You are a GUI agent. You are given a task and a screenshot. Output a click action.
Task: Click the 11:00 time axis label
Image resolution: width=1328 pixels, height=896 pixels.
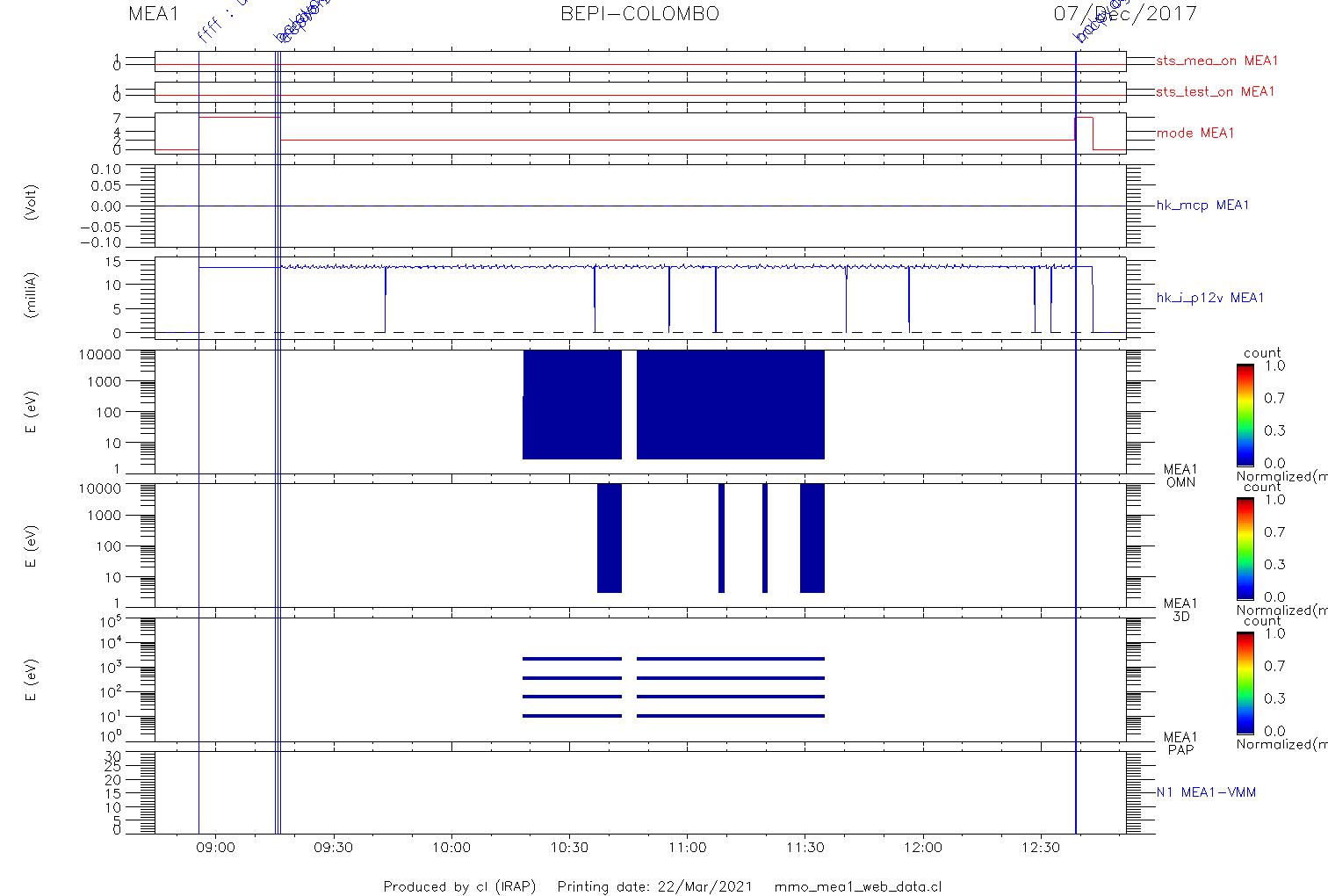tap(687, 848)
